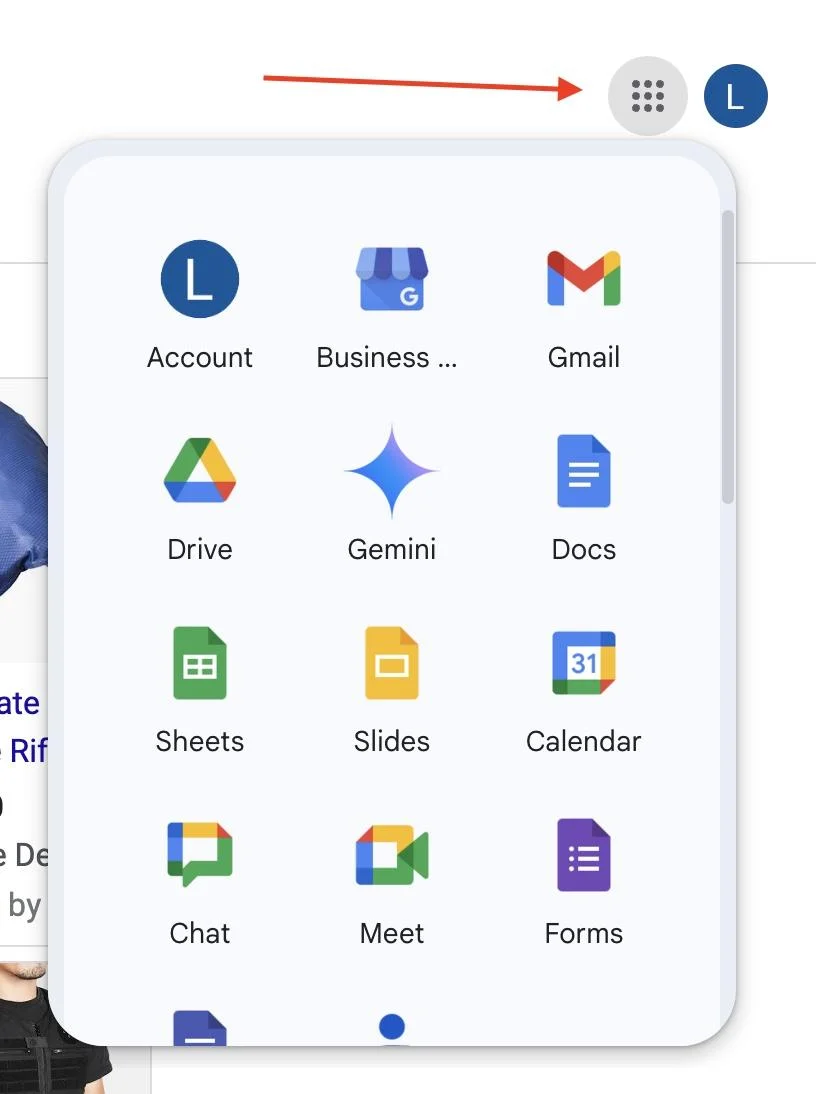816x1094 pixels.
Task: Launch Google Drive triangle icon
Action: pyautogui.click(x=200, y=470)
